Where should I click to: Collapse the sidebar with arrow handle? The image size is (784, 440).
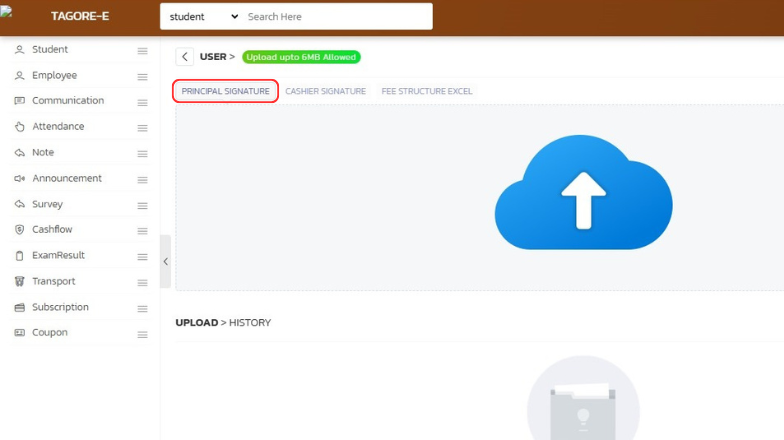point(165,261)
